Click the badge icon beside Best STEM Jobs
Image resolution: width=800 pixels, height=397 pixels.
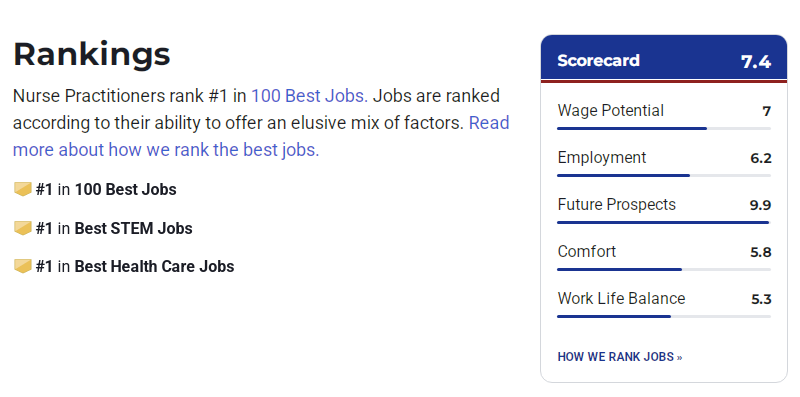coord(23,228)
